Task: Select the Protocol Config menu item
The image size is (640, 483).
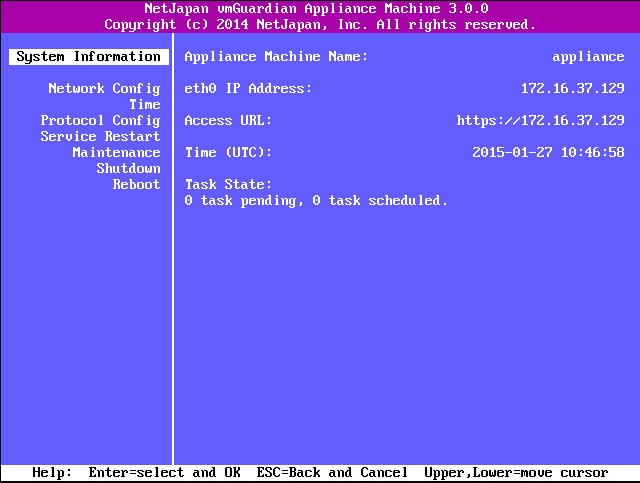Action: 100,120
